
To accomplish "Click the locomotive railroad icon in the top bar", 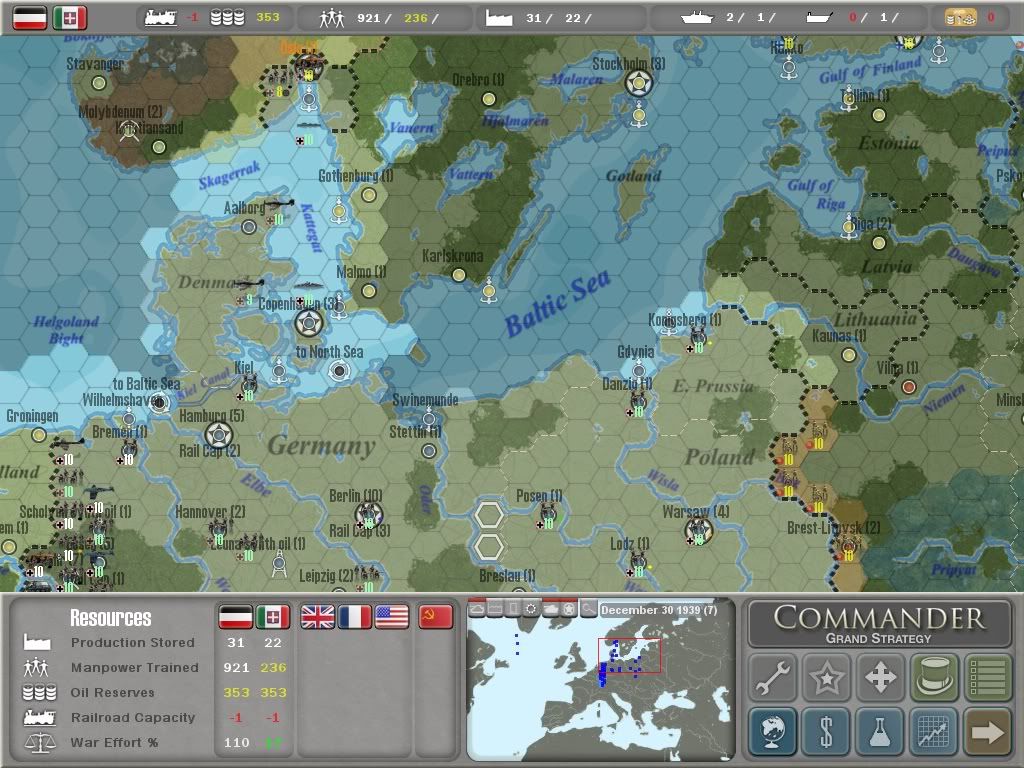I will coord(161,18).
